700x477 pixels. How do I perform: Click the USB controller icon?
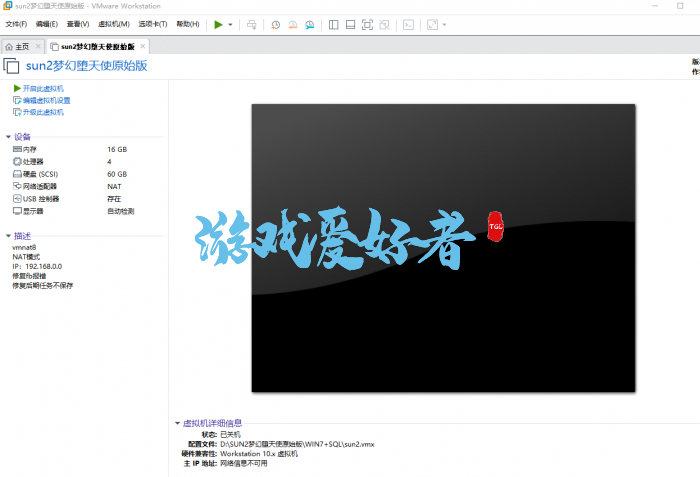pos(17,199)
